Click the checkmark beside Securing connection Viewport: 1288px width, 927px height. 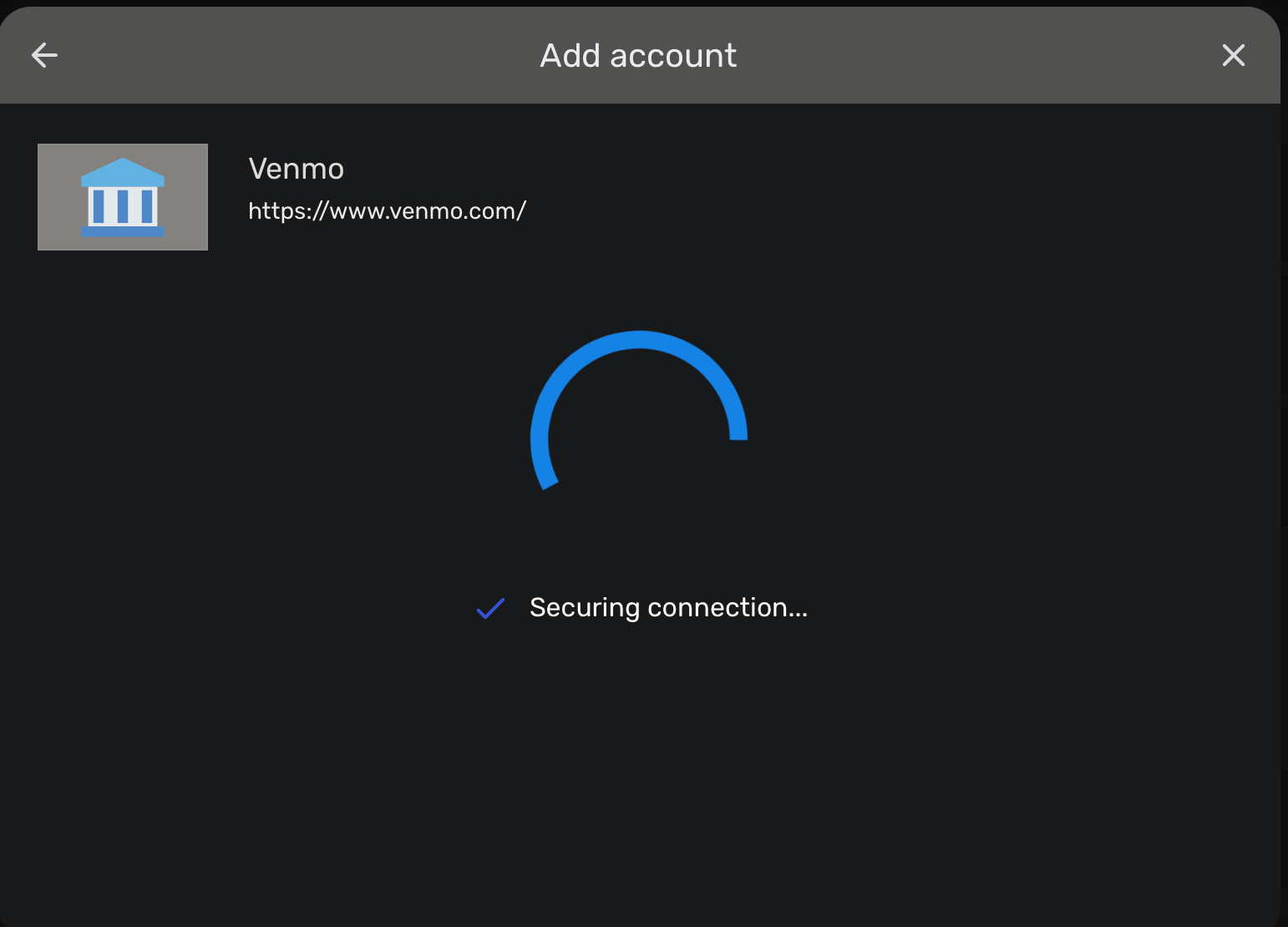point(490,609)
